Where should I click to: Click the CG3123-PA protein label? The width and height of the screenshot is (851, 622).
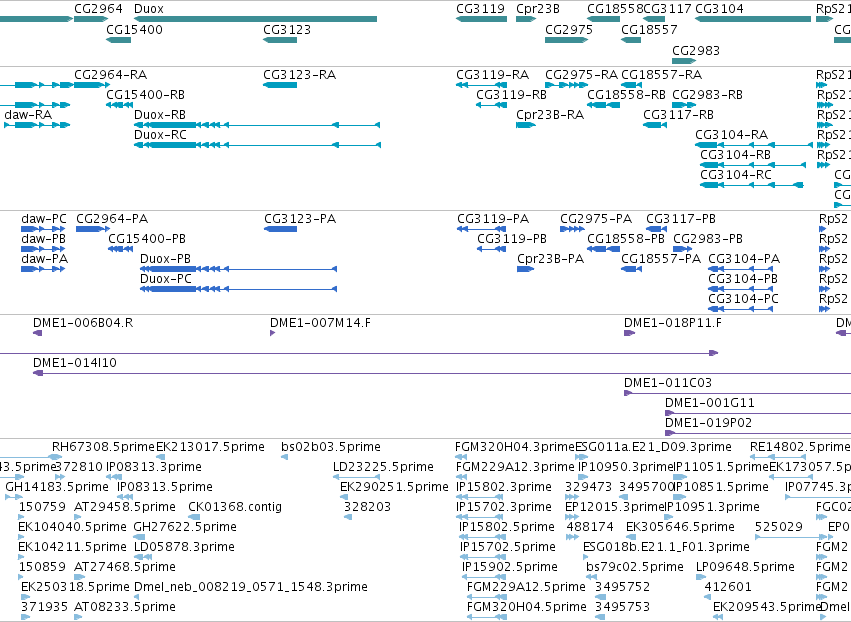[300, 219]
